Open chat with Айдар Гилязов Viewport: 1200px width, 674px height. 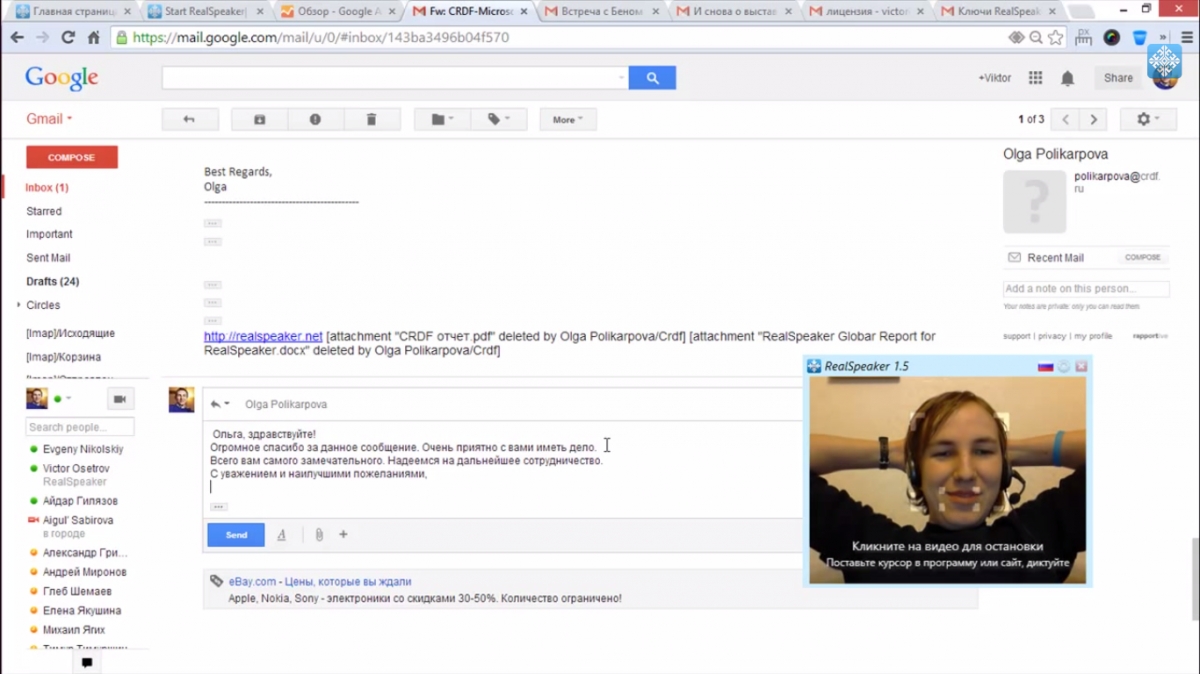pyautogui.click(x=80, y=500)
